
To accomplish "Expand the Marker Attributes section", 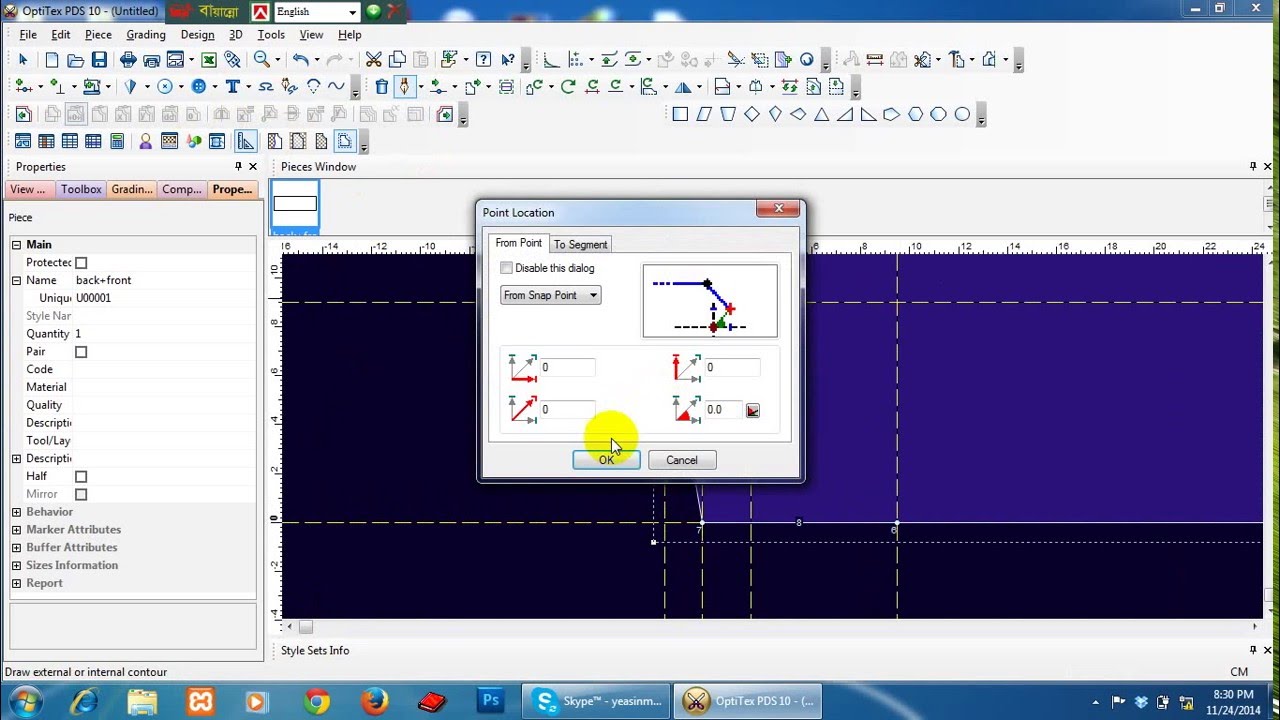I will 16,530.
